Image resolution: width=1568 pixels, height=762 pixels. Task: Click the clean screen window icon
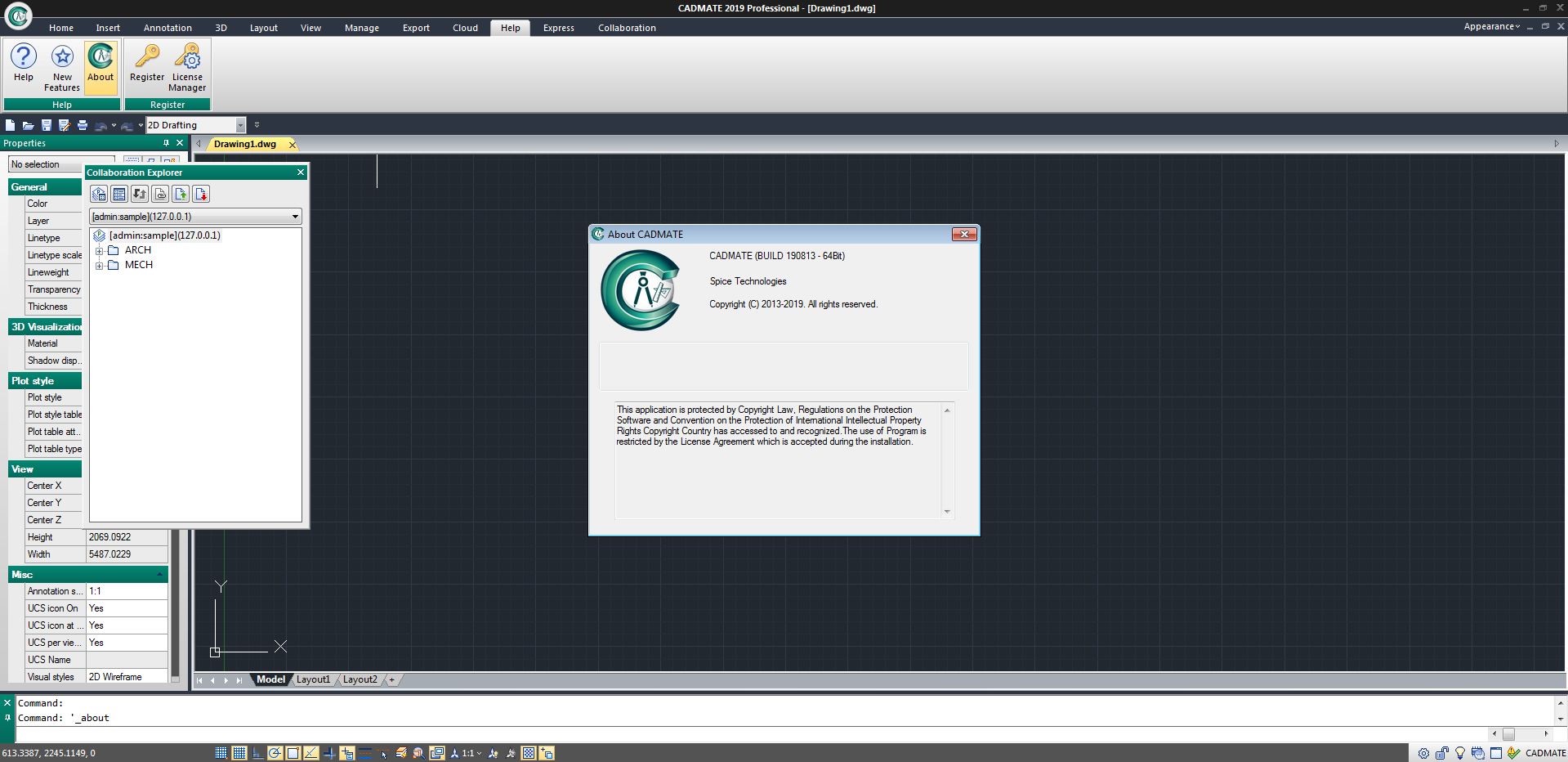coord(1495,753)
